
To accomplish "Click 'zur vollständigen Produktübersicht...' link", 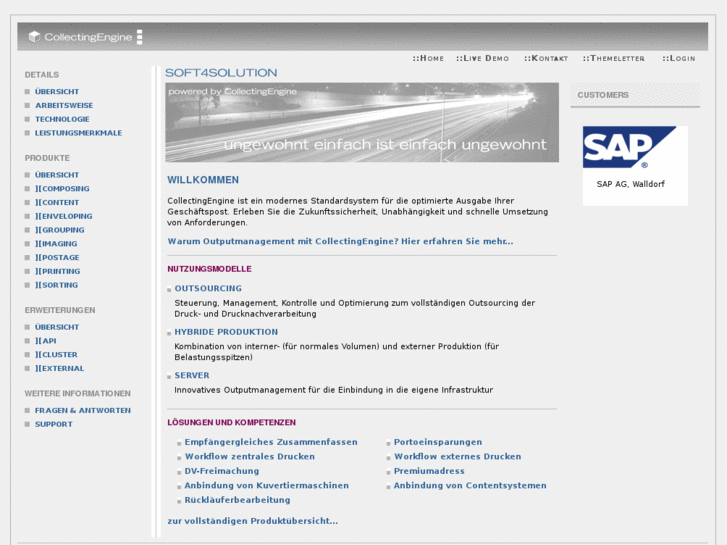I will click(x=253, y=521).
